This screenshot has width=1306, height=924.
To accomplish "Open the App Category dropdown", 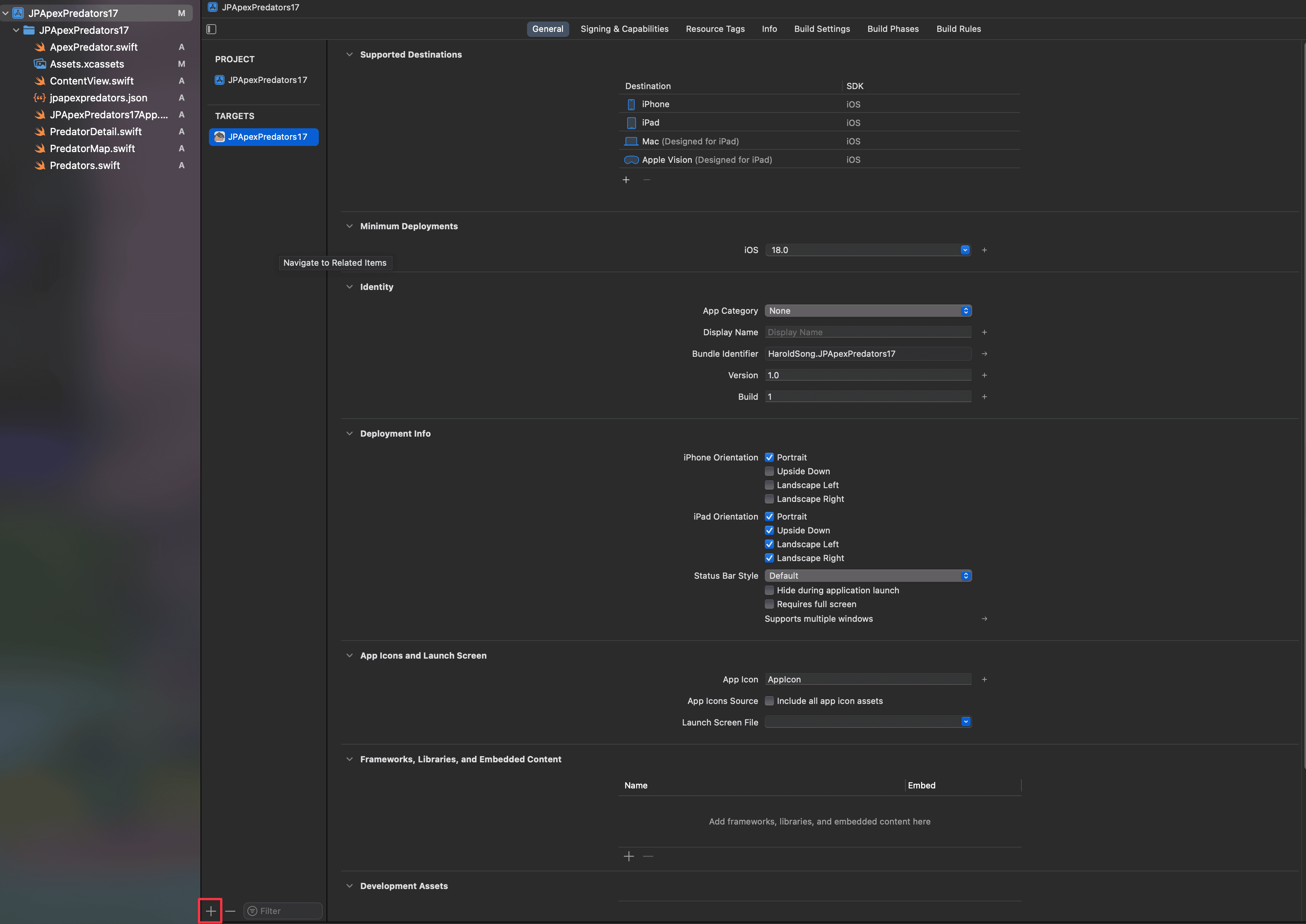I will pos(868,311).
